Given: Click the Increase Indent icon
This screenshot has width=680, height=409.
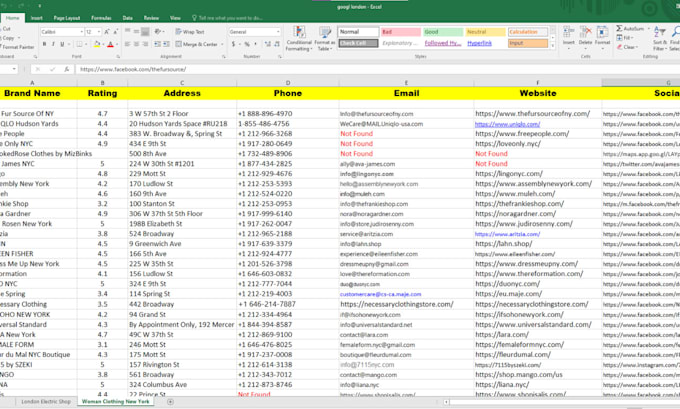Looking at the screenshot, I should [x=166, y=44].
